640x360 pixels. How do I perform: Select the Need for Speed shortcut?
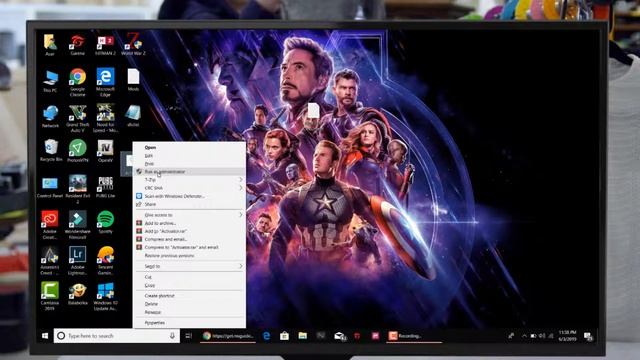click(105, 118)
